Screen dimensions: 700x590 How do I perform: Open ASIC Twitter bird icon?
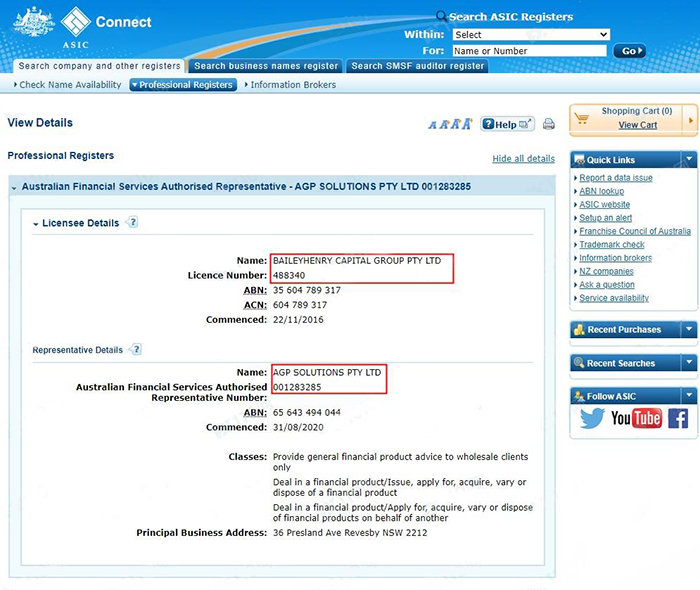pyautogui.click(x=592, y=418)
